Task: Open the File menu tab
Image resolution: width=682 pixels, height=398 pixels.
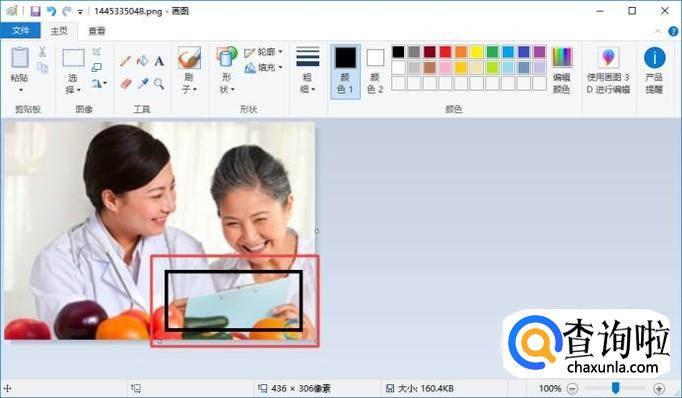Action: pos(20,30)
